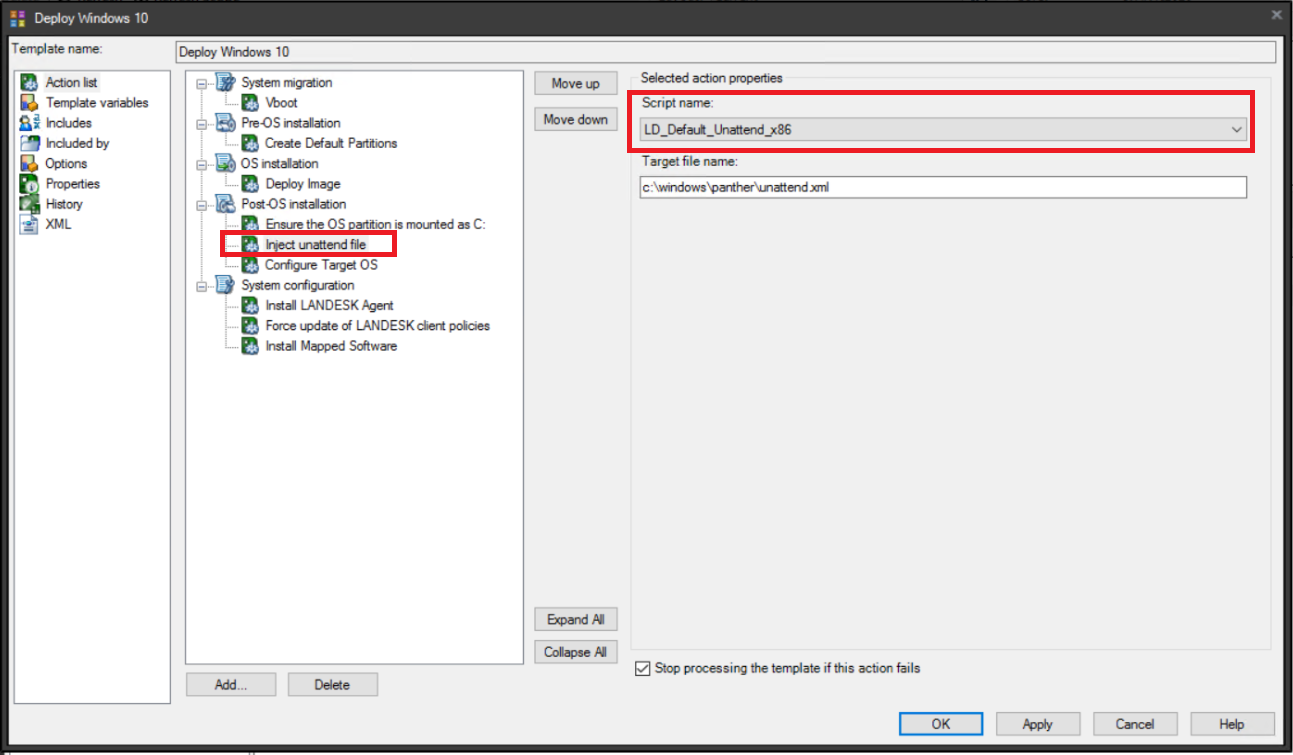Toggle Stop processing template if action fails

click(643, 669)
